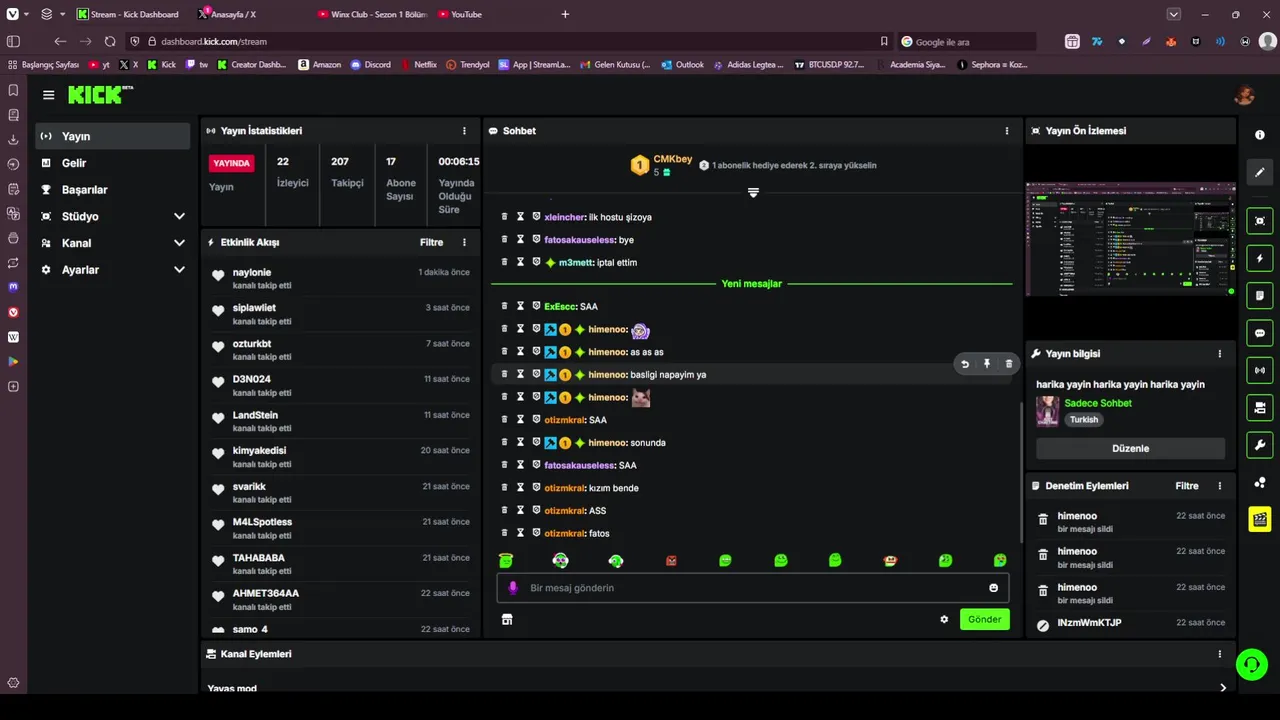The image size is (1280, 720).
Task: Toggle the focus frame widget icon
Action: click(1260, 221)
